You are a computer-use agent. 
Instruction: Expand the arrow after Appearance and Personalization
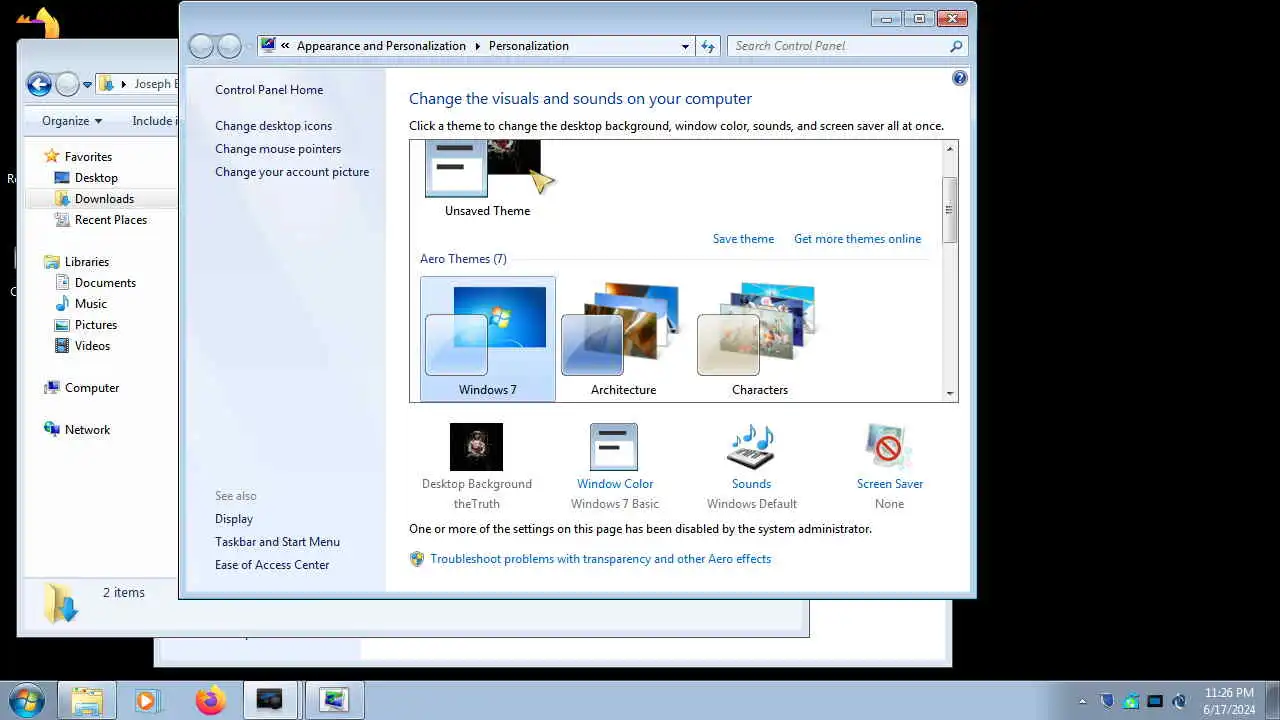[x=477, y=46]
